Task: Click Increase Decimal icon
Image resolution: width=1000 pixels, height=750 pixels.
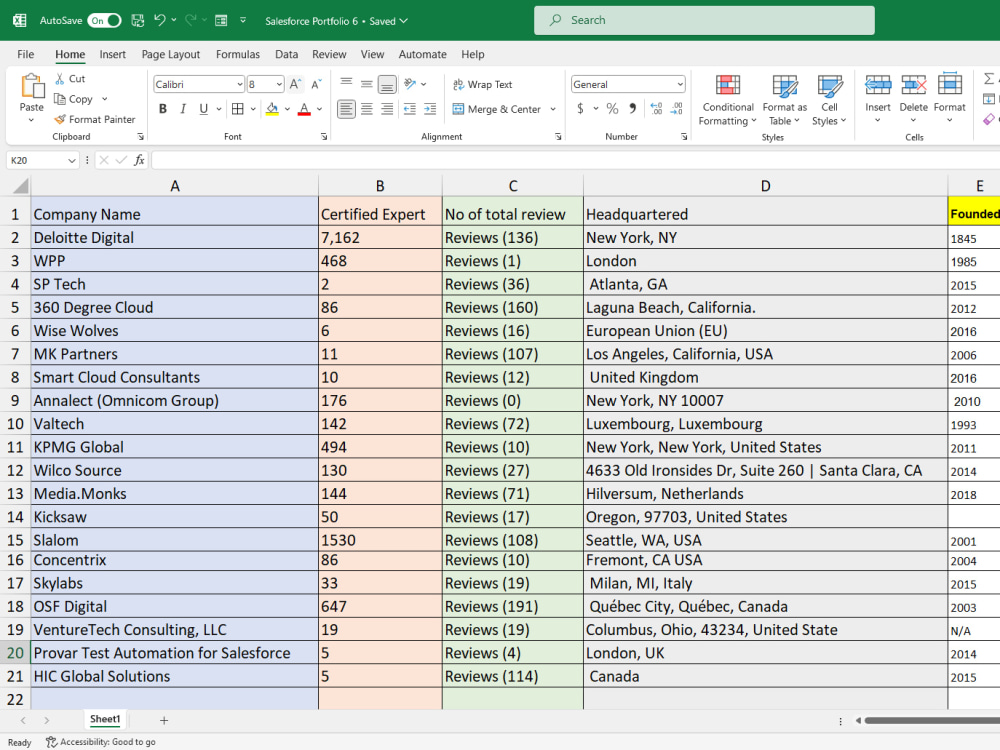Action: pyautogui.click(x=657, y=108)
